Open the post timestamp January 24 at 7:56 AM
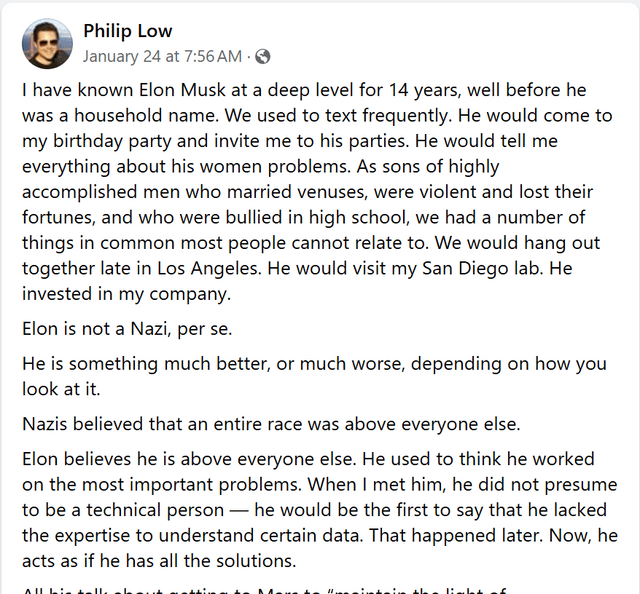The image size is (640, 594). pos(162,56)
